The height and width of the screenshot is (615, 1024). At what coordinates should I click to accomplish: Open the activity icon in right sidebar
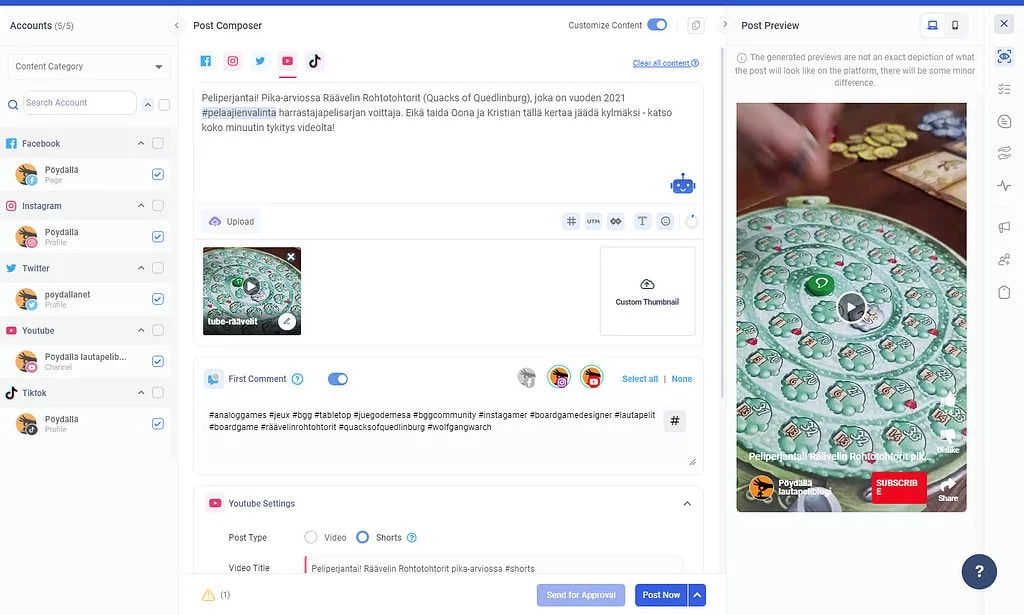pos(1004,184)
